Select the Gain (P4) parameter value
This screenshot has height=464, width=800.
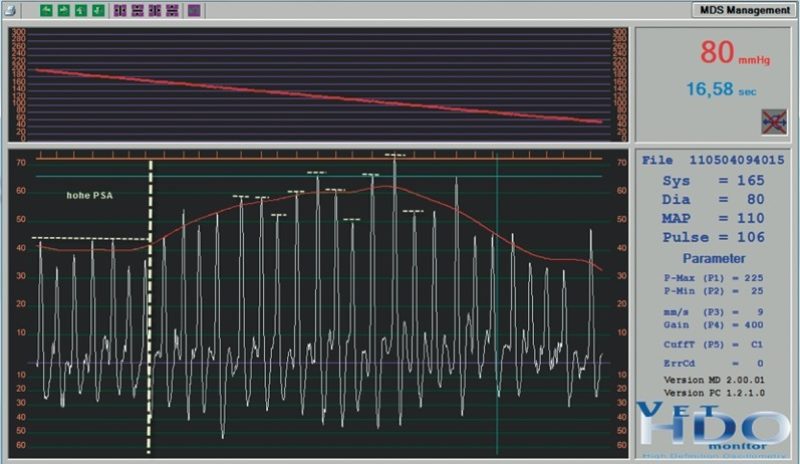coord(749,325)
